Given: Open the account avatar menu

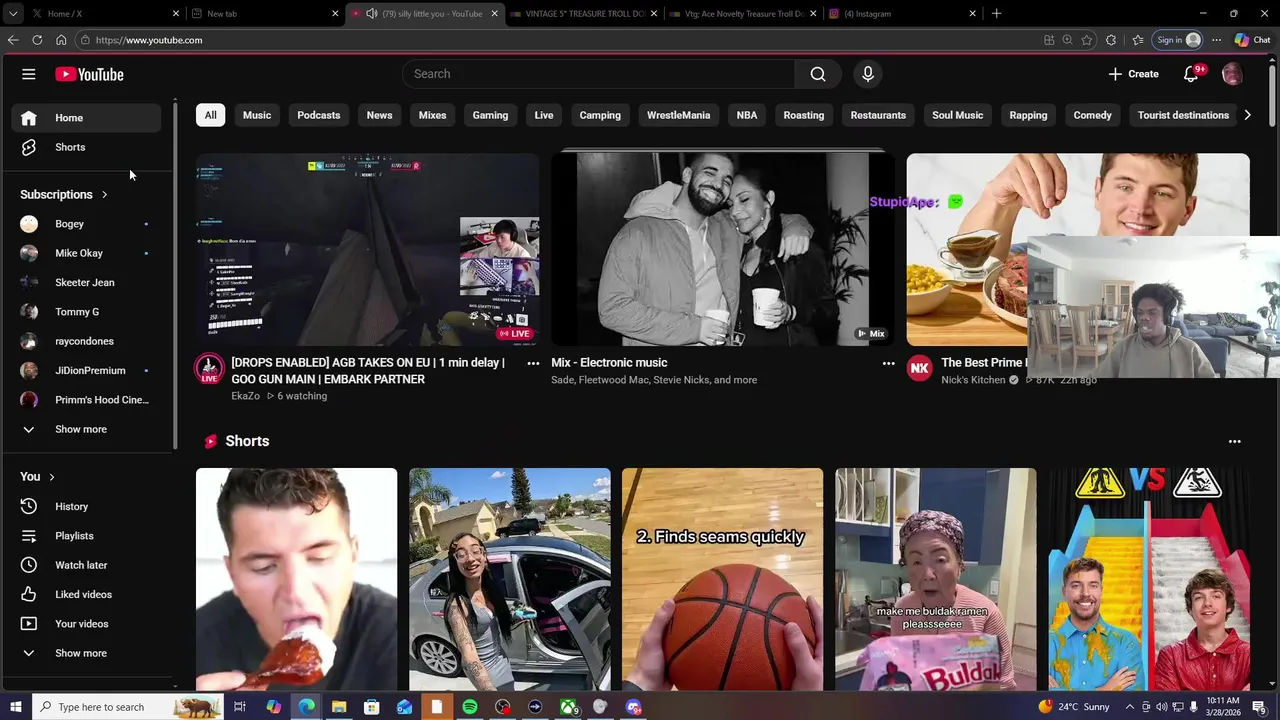Looking at the screenshot, I should [1232, 74].
